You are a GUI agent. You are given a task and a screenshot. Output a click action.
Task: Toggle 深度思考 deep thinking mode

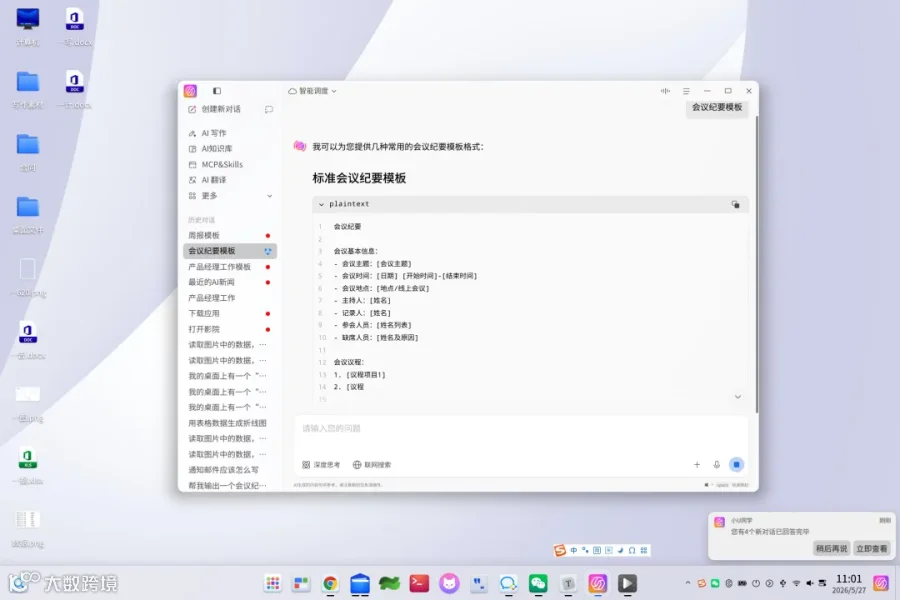[x=321, y=464]
